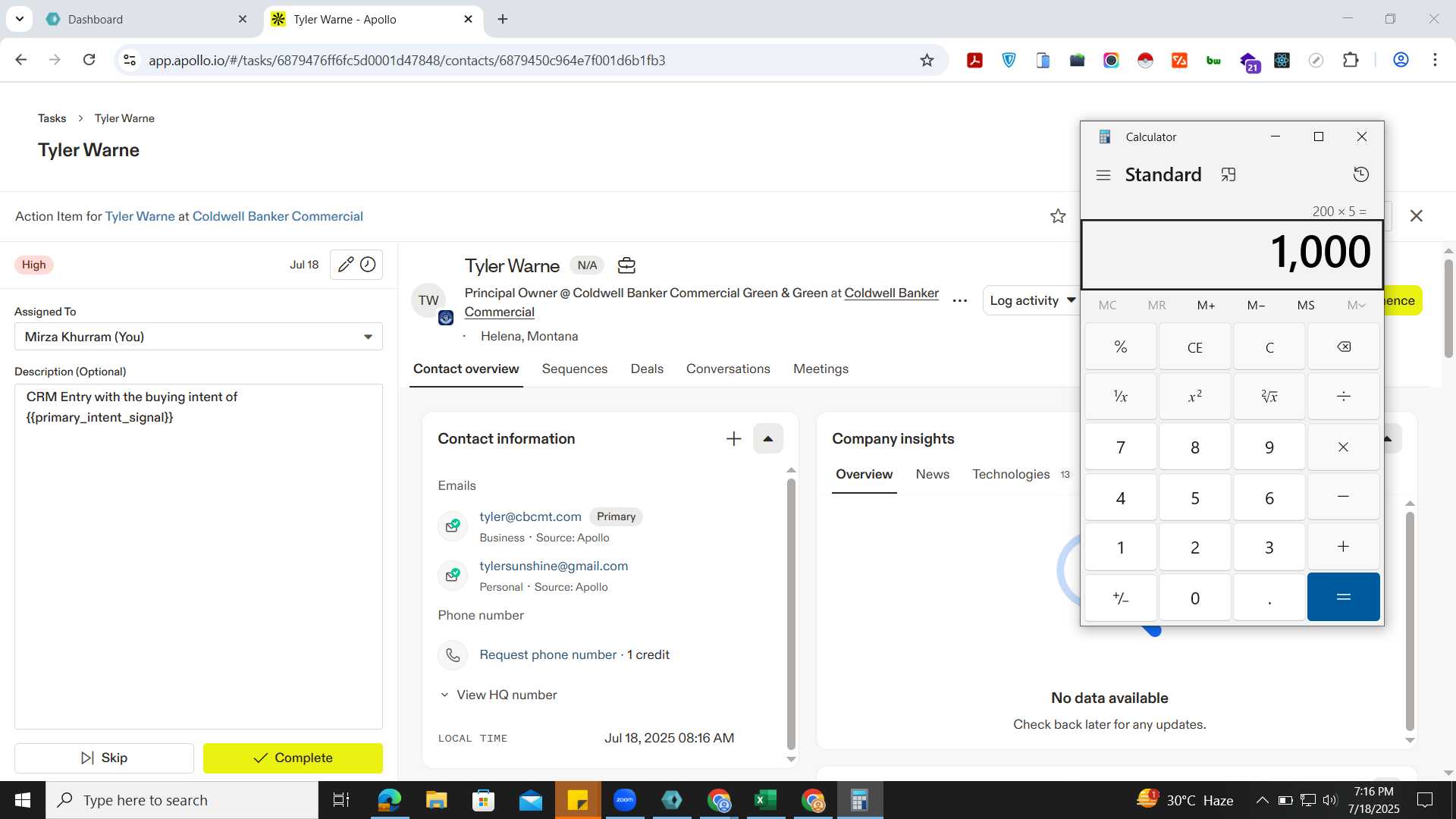Click Calculator divide key
1456x819 pixels.
tap(1343, 396)
